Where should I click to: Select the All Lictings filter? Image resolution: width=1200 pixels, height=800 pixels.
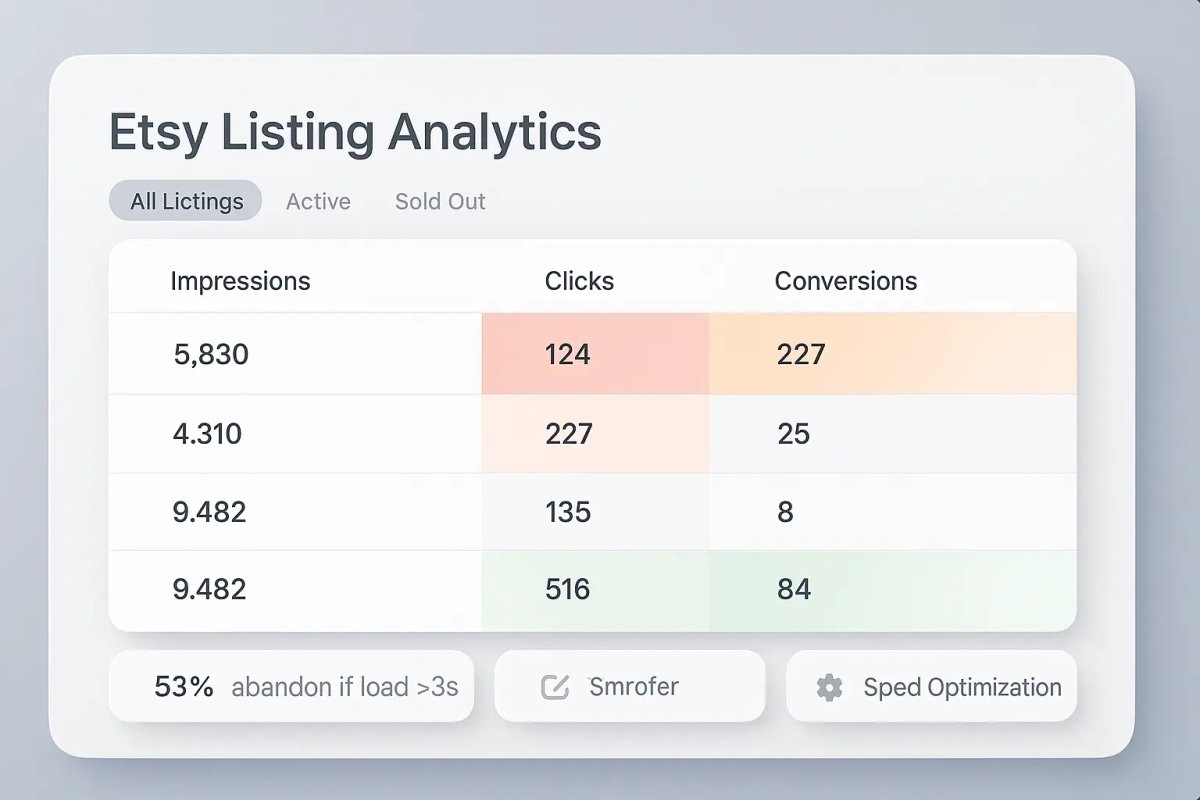(x=184, y=200)
